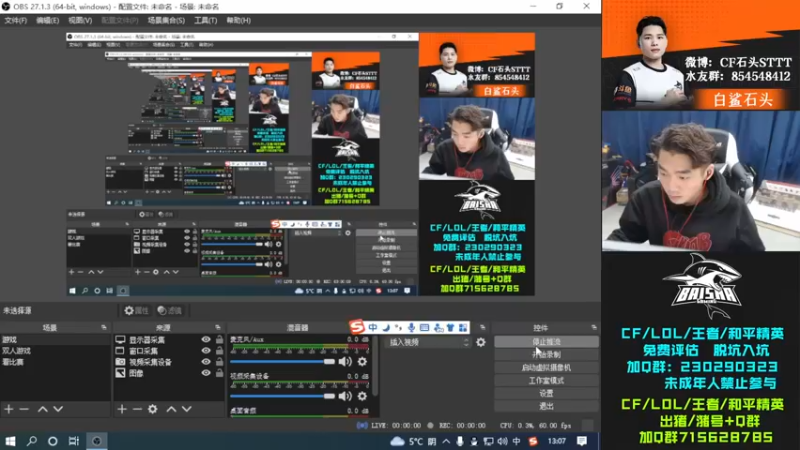Select the 图像 source

coord(136,373)
